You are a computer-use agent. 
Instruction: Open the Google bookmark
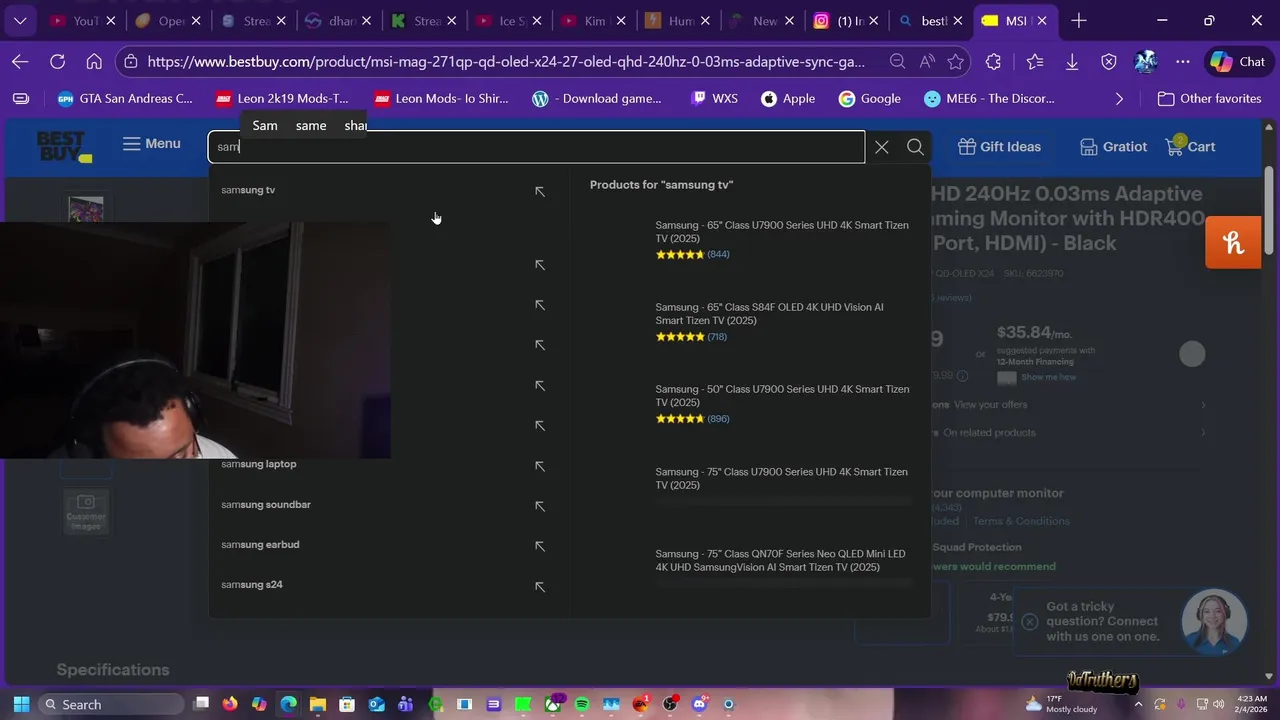coord(870,99)
